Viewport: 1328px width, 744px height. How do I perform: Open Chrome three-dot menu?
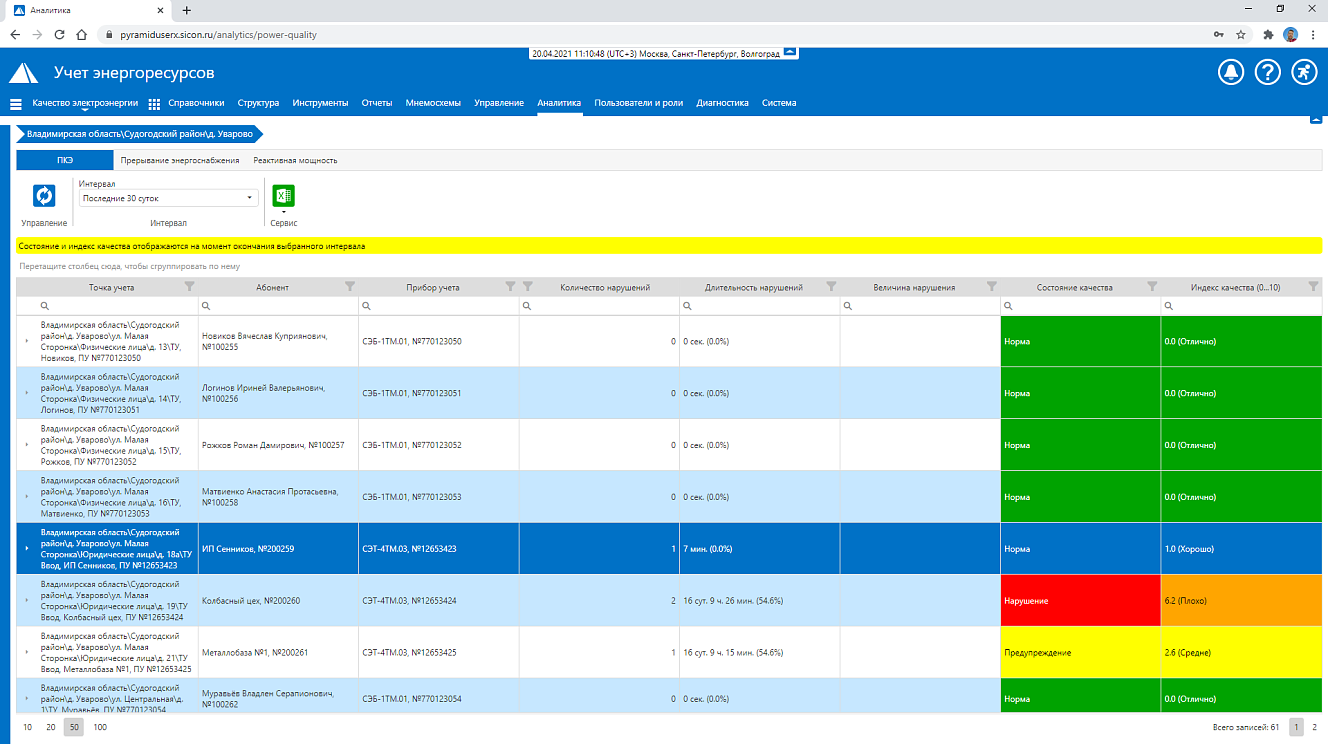click(x=1313, y=34)
